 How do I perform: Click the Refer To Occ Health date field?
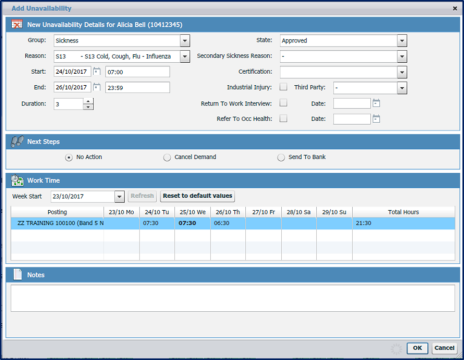352,119
